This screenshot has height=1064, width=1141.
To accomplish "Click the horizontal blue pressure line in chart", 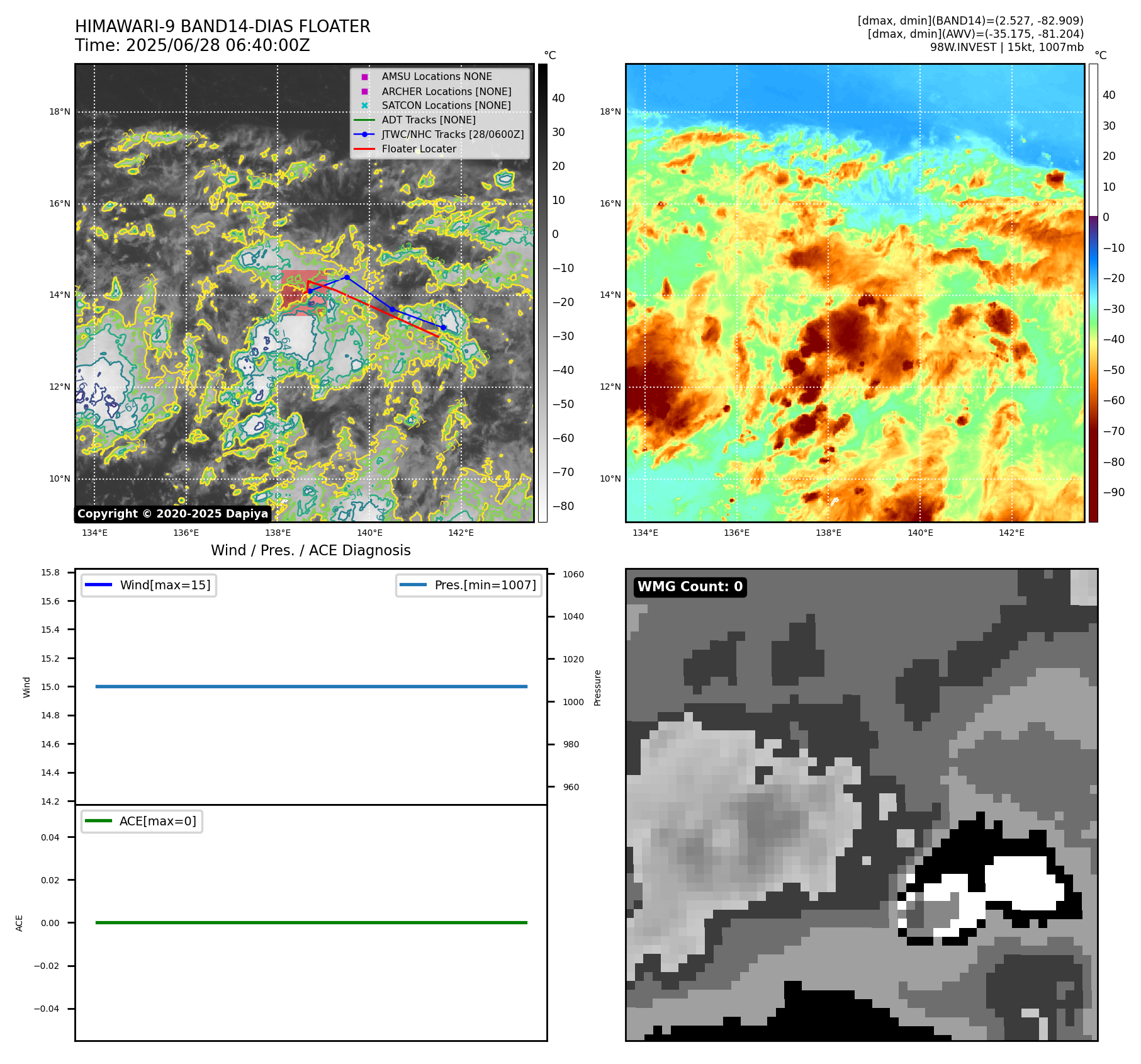I will coord(311,687).
